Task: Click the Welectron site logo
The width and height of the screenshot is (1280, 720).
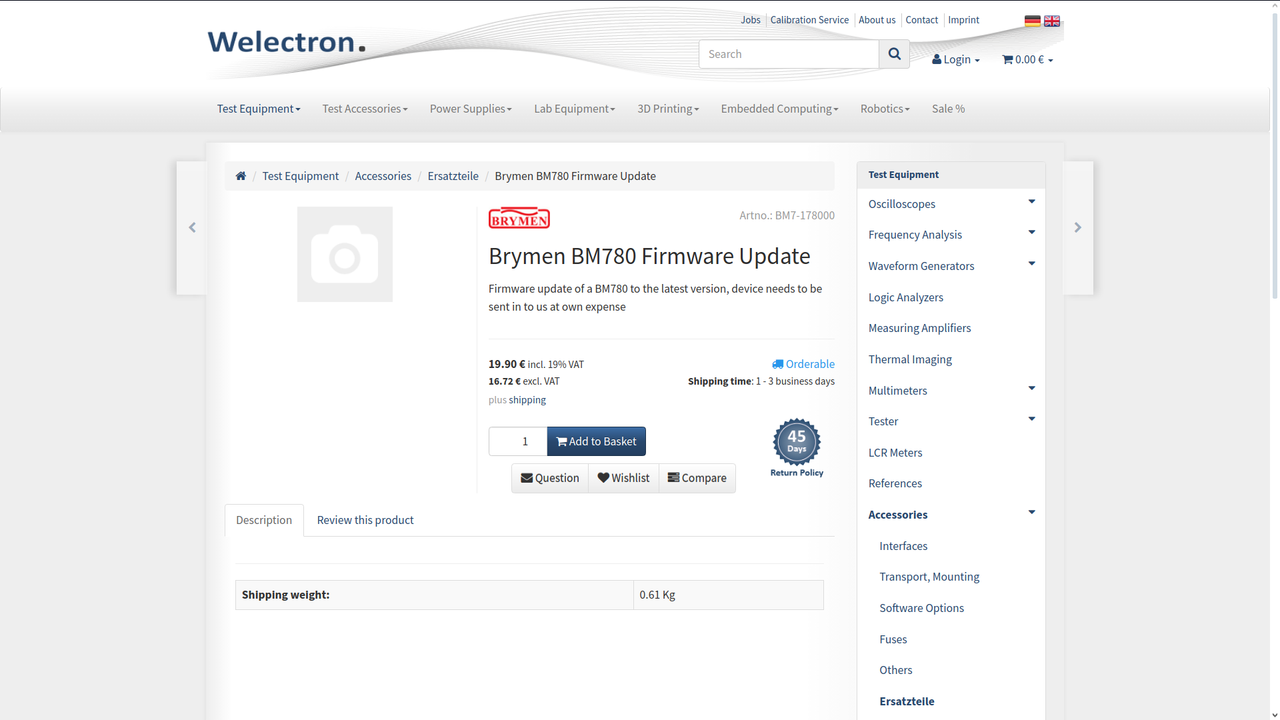Action: tap(287, 42)
